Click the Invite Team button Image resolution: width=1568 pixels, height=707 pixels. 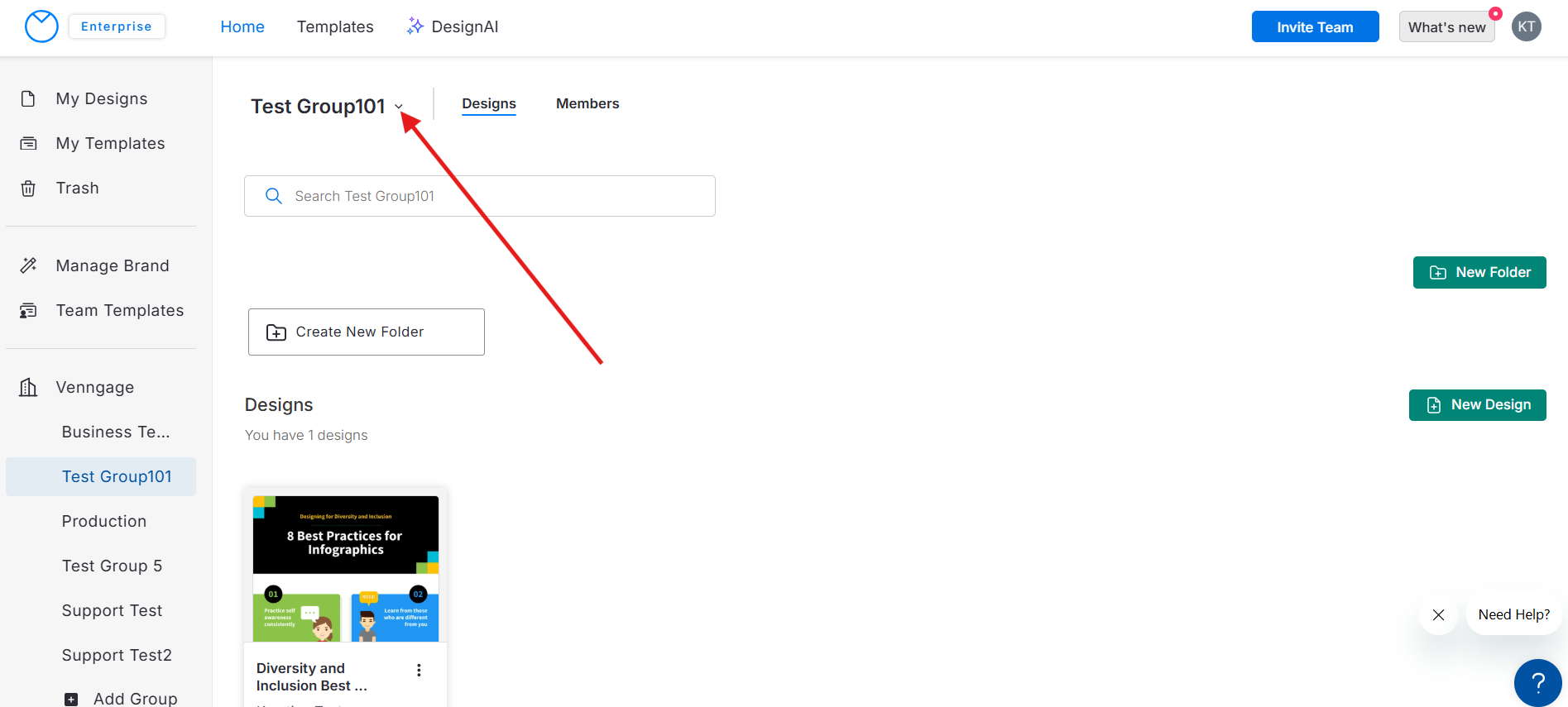click(x=1315, y=26)
